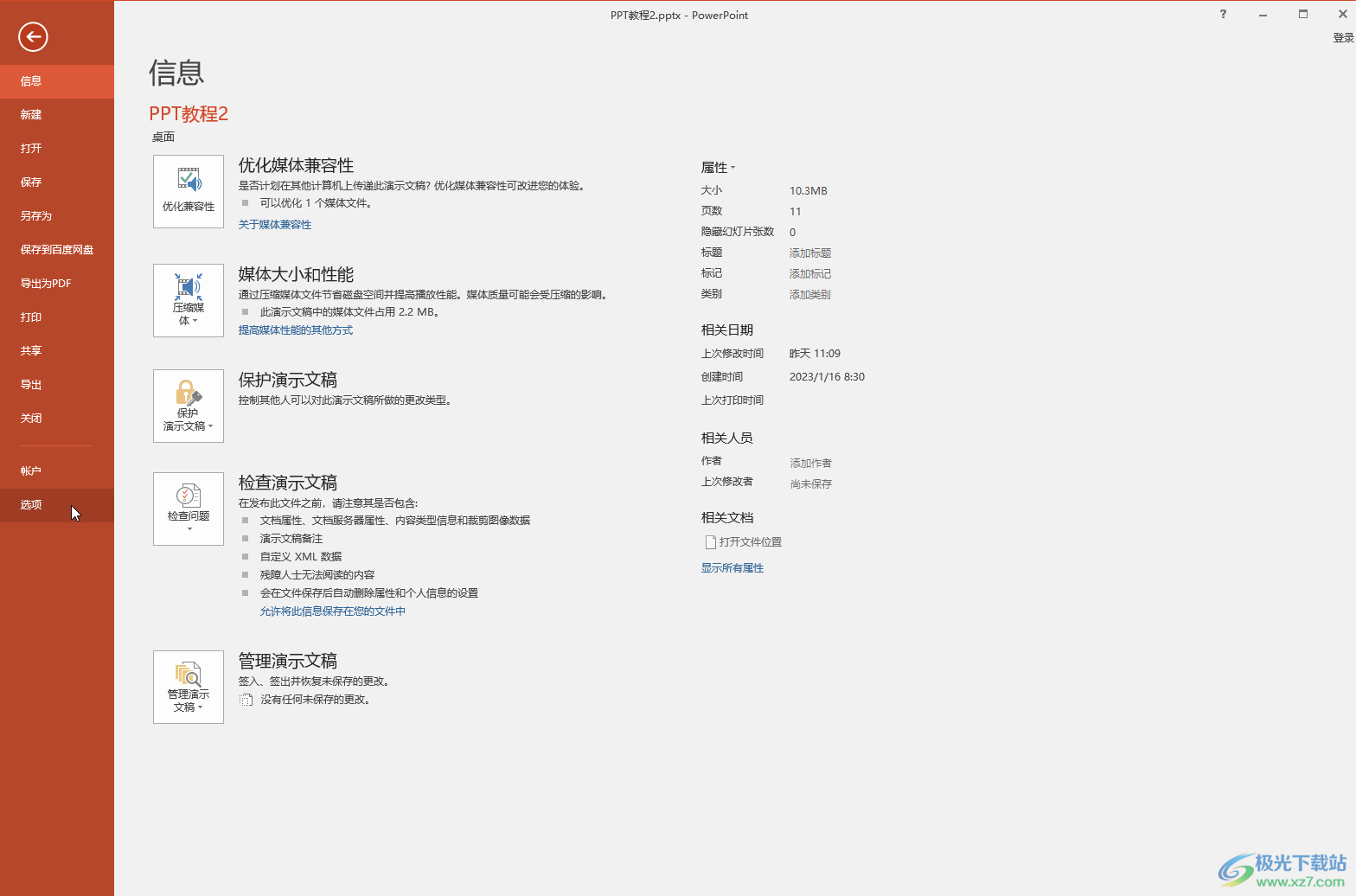Choose 保存 from the left menu

pyautogui.click(x=57, y=182)
